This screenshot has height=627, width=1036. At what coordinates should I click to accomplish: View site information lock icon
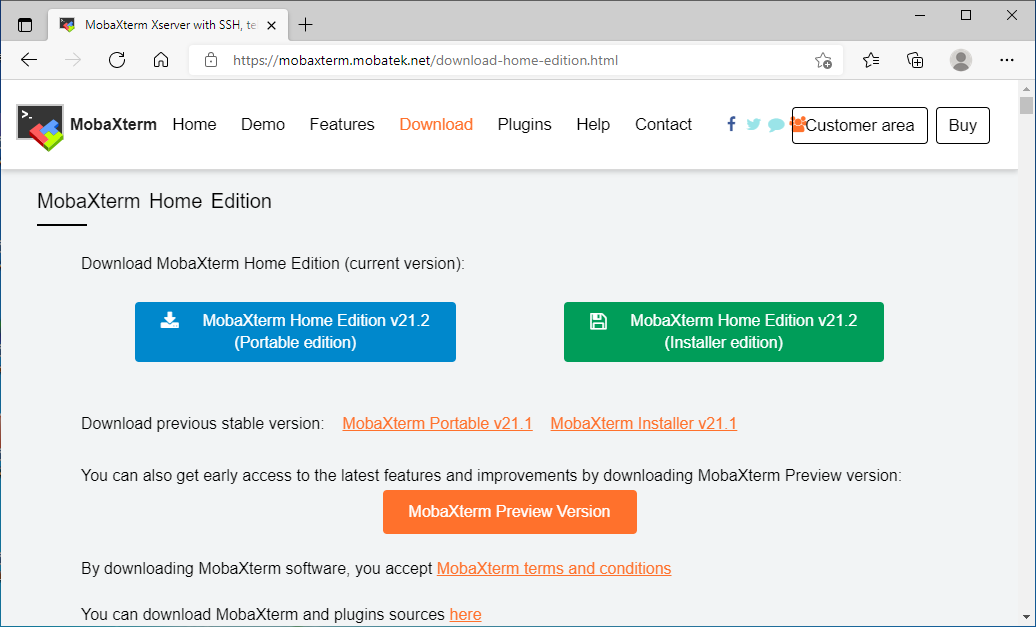211,60
